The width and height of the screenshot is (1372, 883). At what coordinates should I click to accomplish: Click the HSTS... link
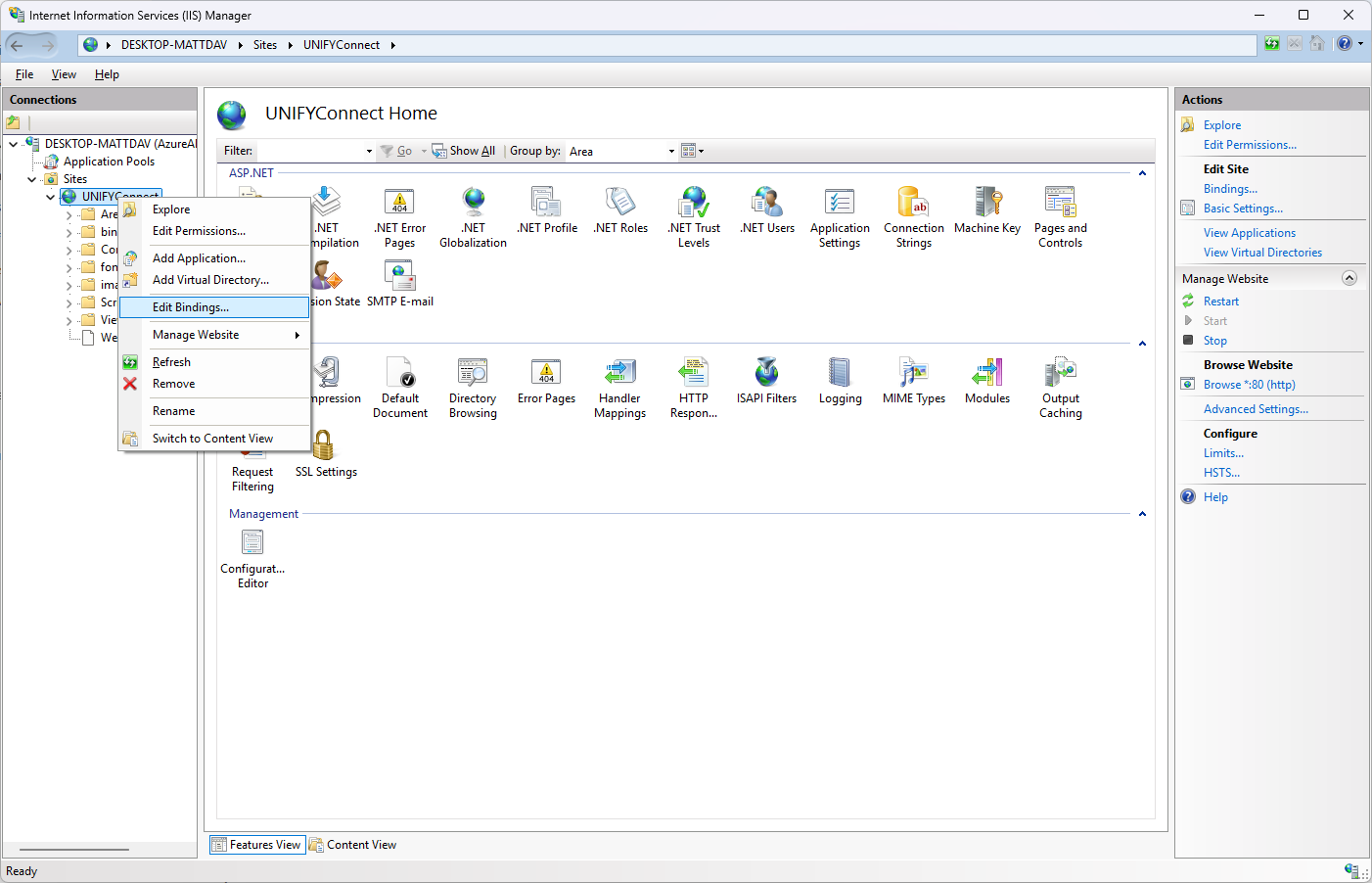pyautogui.click(x=1221, y=473)
